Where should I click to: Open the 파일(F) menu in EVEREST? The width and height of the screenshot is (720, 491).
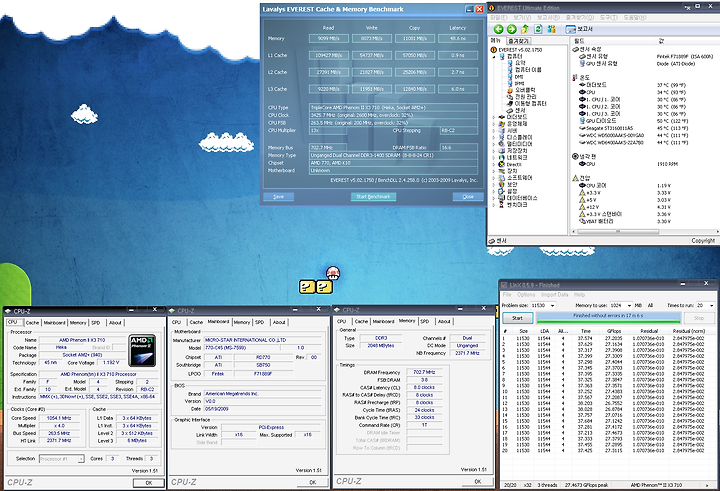[498, 17]
